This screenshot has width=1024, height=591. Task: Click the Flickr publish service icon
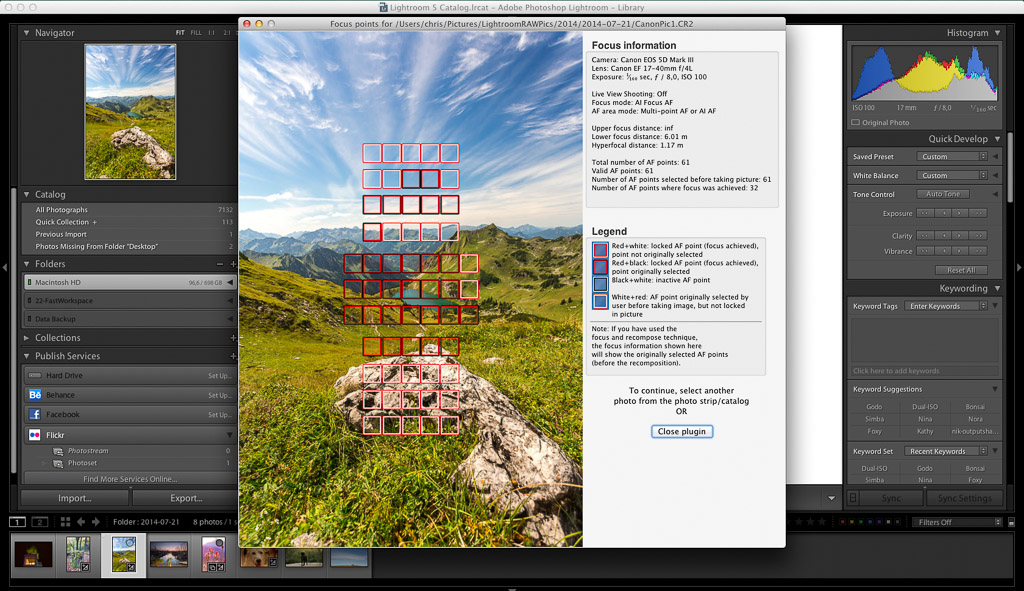click(35, 434)
